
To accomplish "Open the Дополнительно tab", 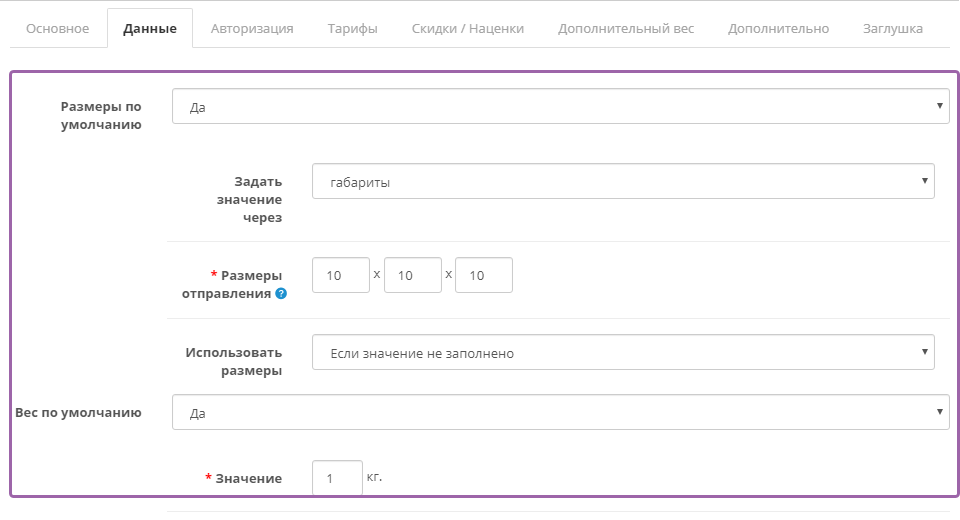I will (778, 28).
